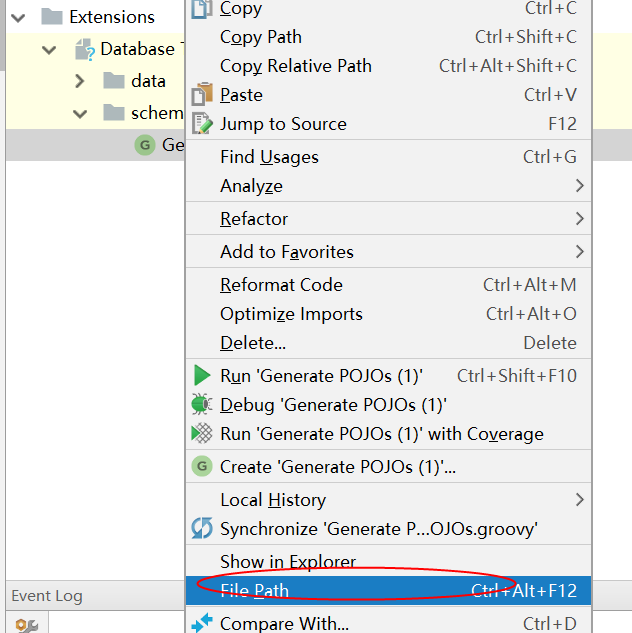This screenshot has height=633, width=632.
Task: Click the green Groovy Create configuration icon
Action: [202, 467]
